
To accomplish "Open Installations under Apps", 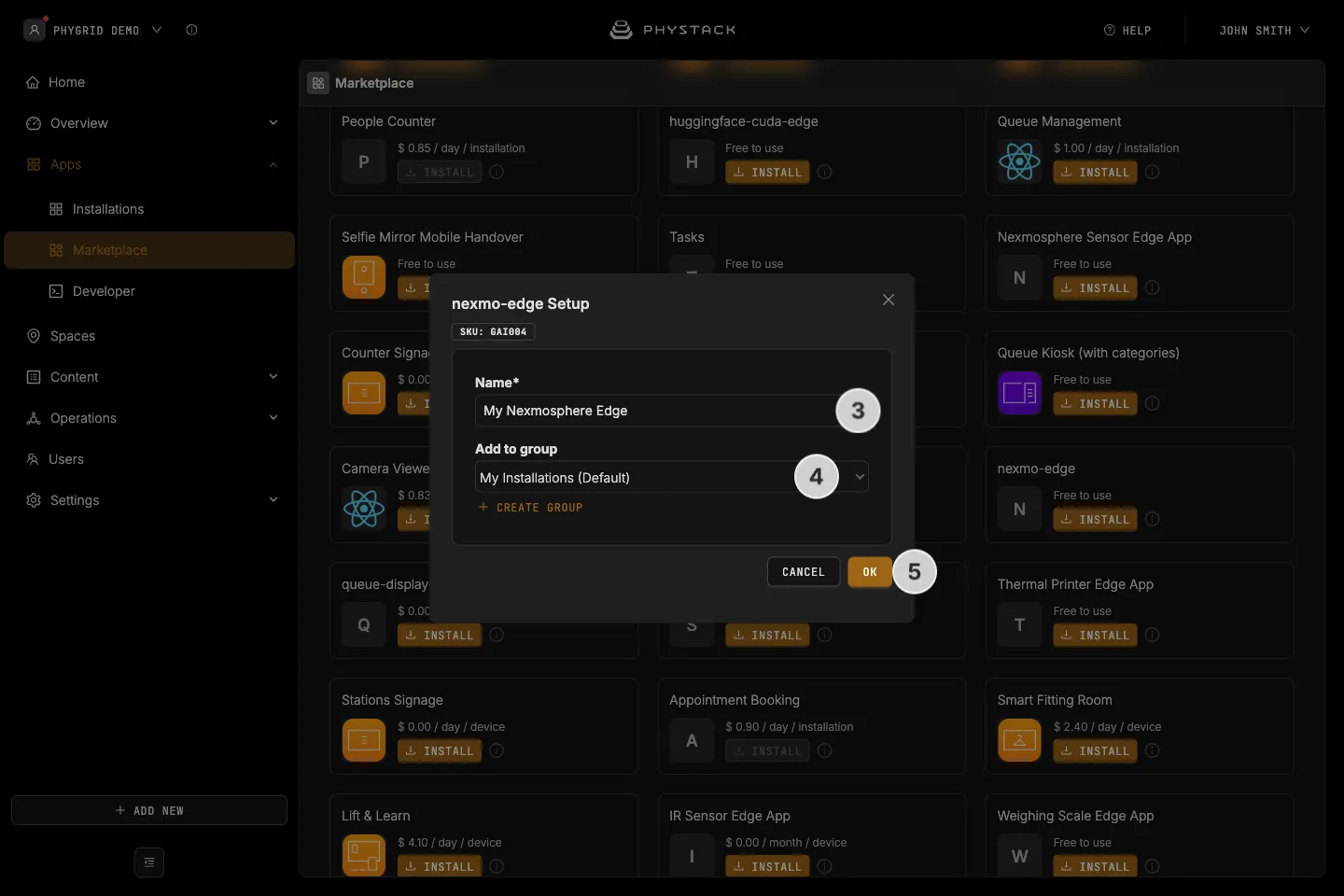I will pos(149,209).
